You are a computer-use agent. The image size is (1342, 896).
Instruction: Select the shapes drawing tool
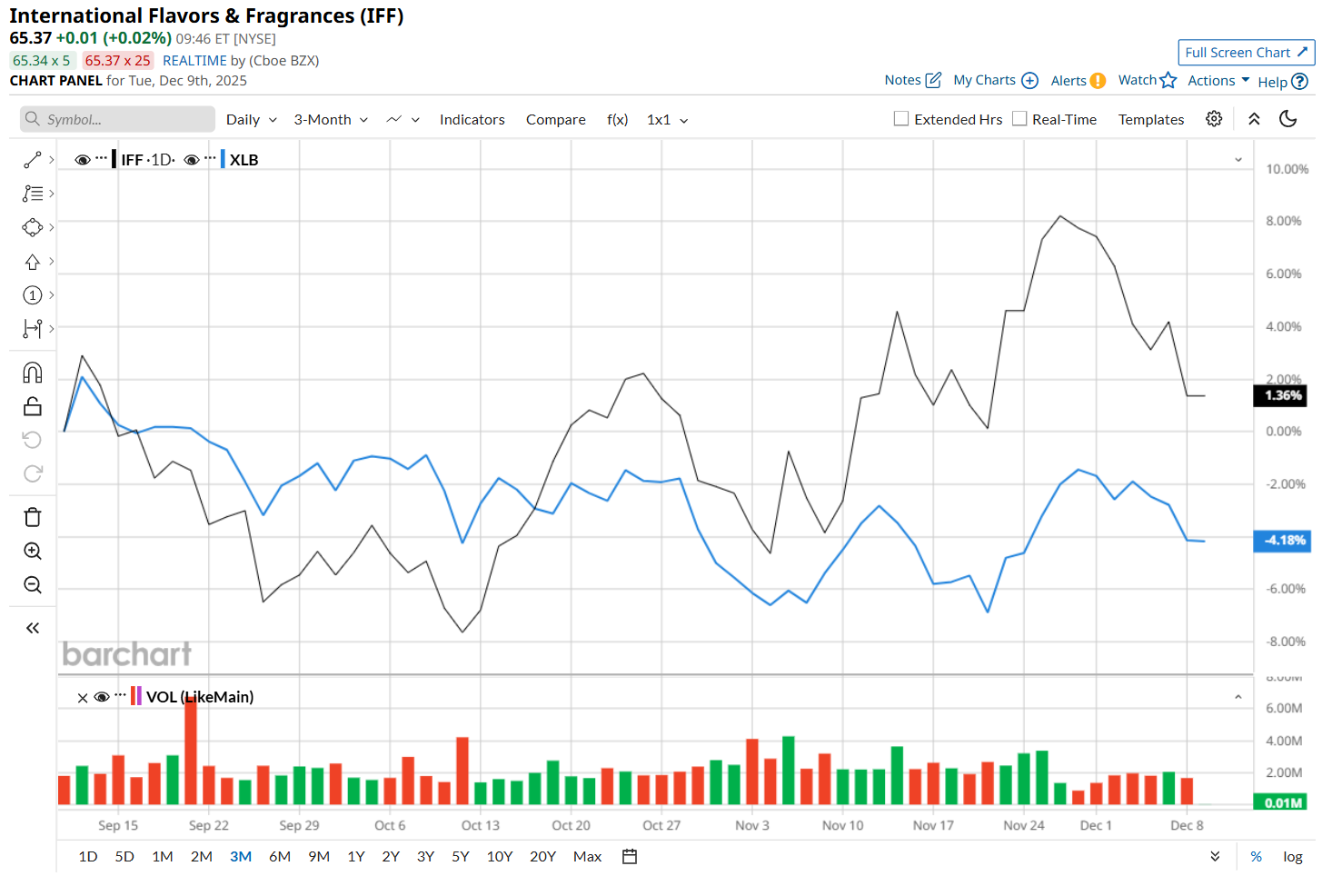coord(33,227)
